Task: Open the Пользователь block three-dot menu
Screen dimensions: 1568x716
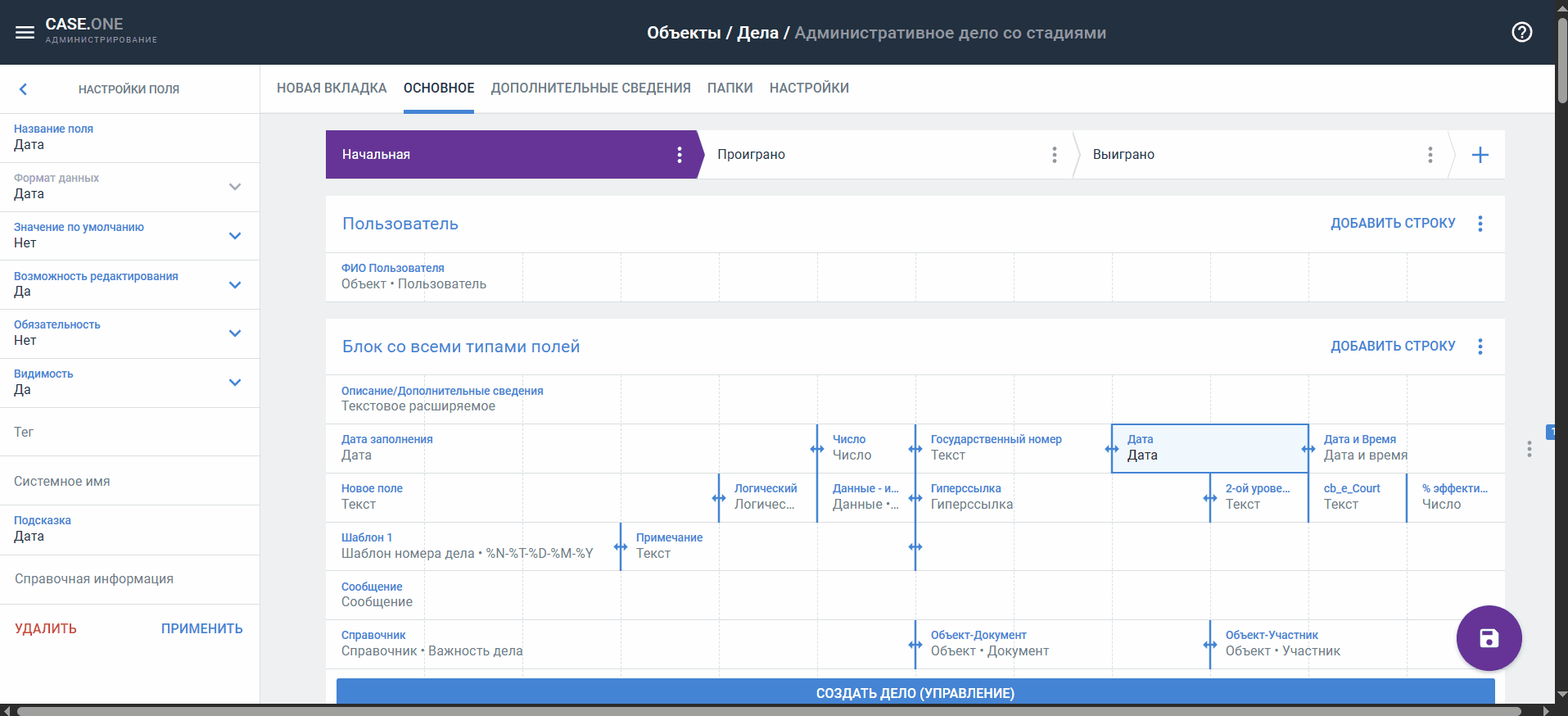Action: click(1480, 224)
